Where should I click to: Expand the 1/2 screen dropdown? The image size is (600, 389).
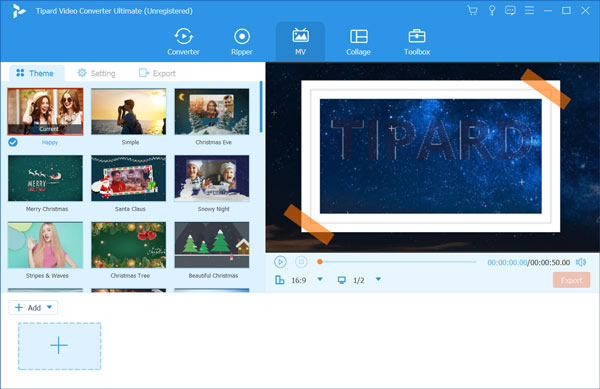point(378,280)
